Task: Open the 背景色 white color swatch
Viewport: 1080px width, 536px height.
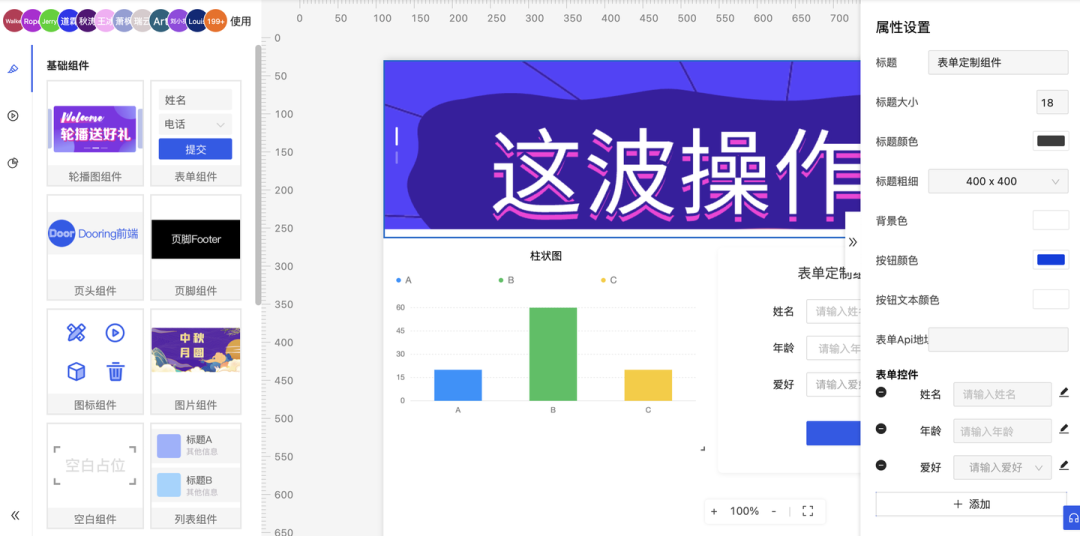Action: pos(1051,220)
